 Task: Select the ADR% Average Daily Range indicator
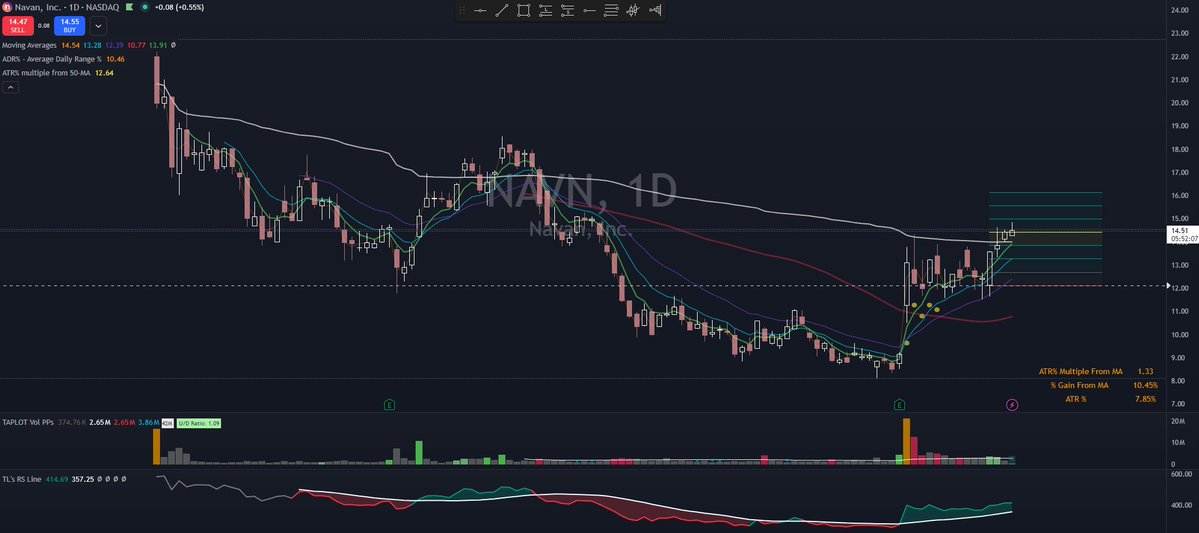52,59
